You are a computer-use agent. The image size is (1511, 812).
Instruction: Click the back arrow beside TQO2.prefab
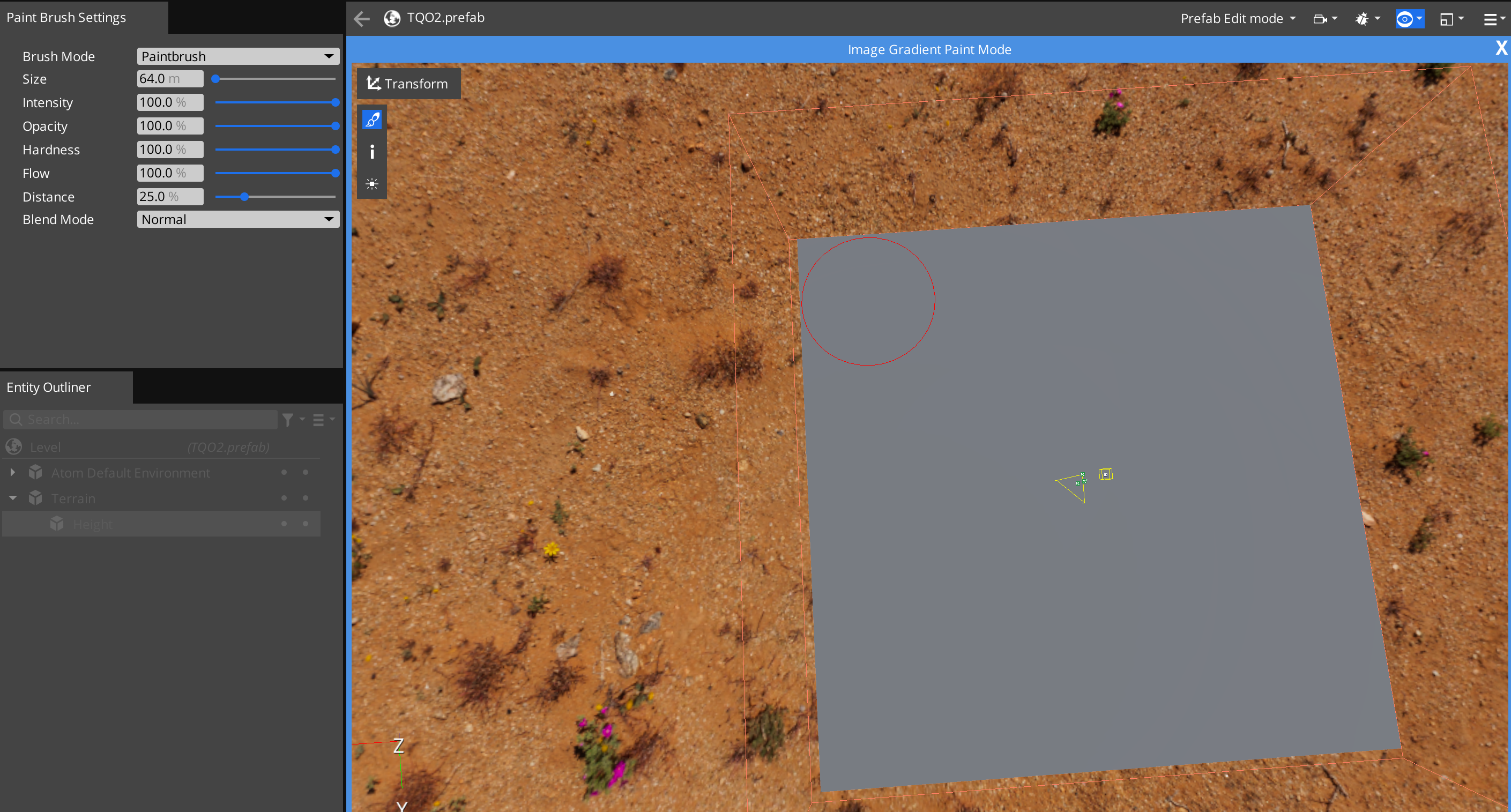[x=362, y=19]
